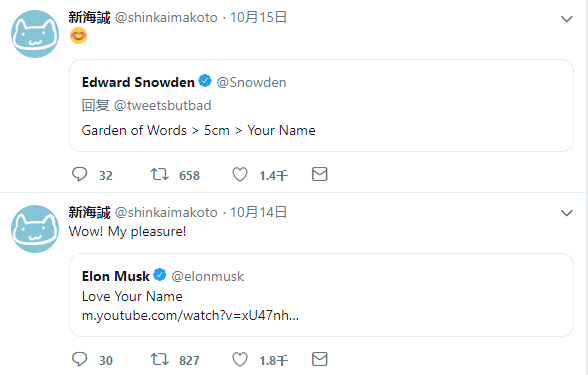The image size is (588, 375).
Task: Open 新海誠 display name on second tweet
Action: click(x=90, y=212)
